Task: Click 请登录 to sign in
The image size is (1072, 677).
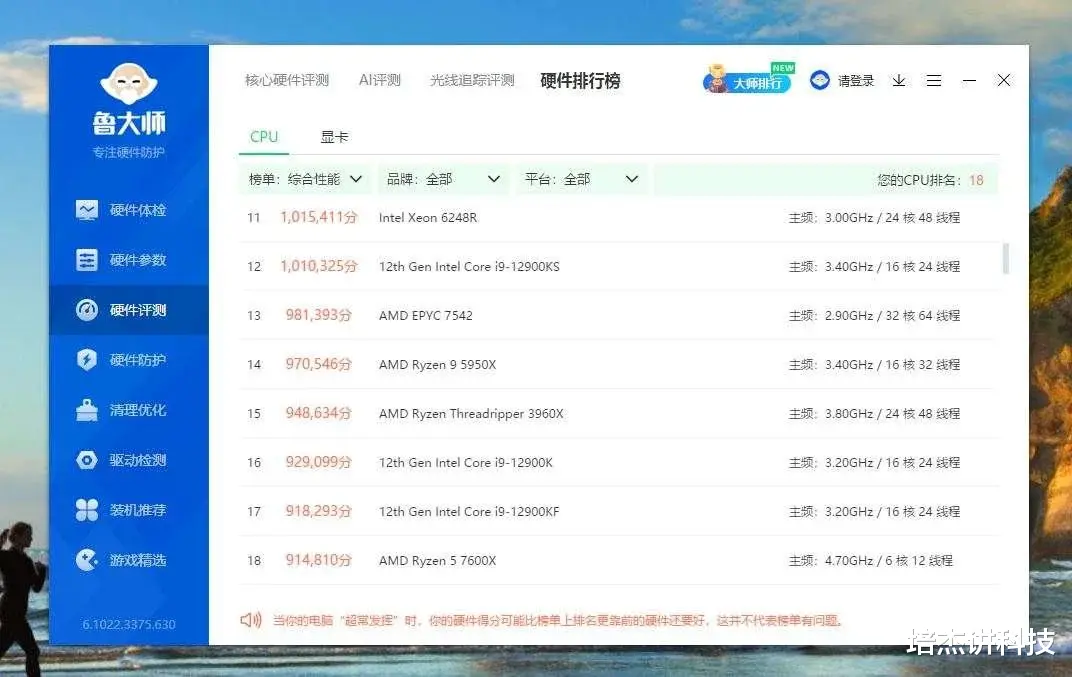Action: [x=855, y=81]
